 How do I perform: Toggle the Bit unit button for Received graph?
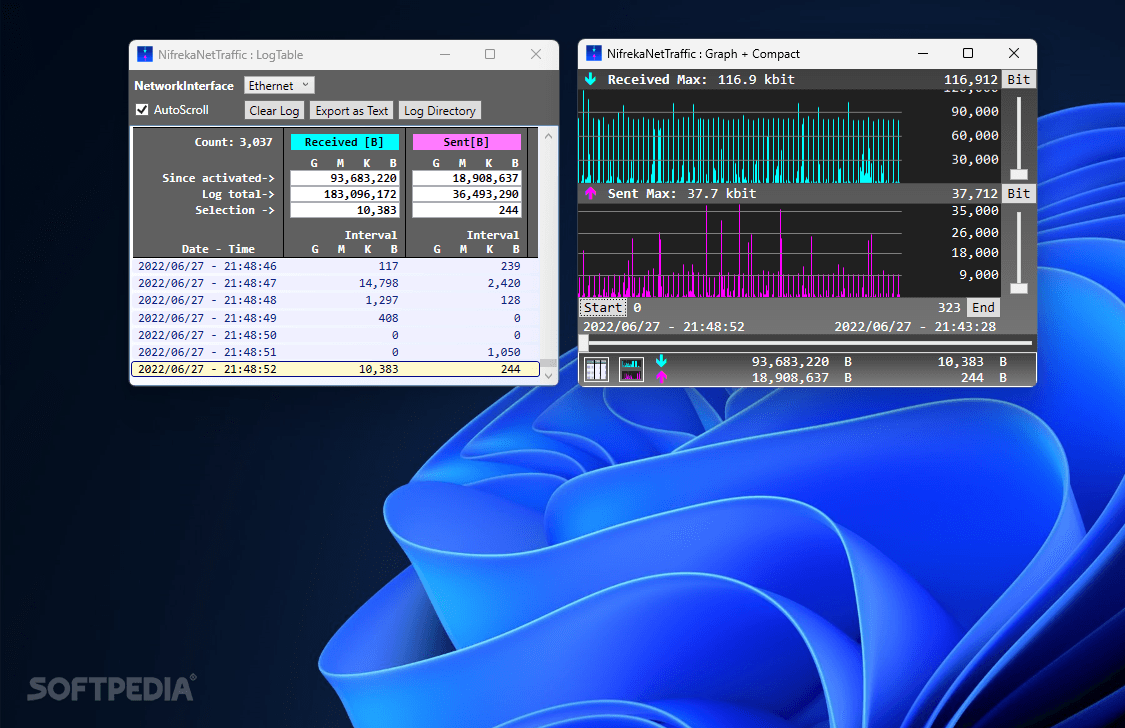pyautogui.click(x=1018, y=79)
